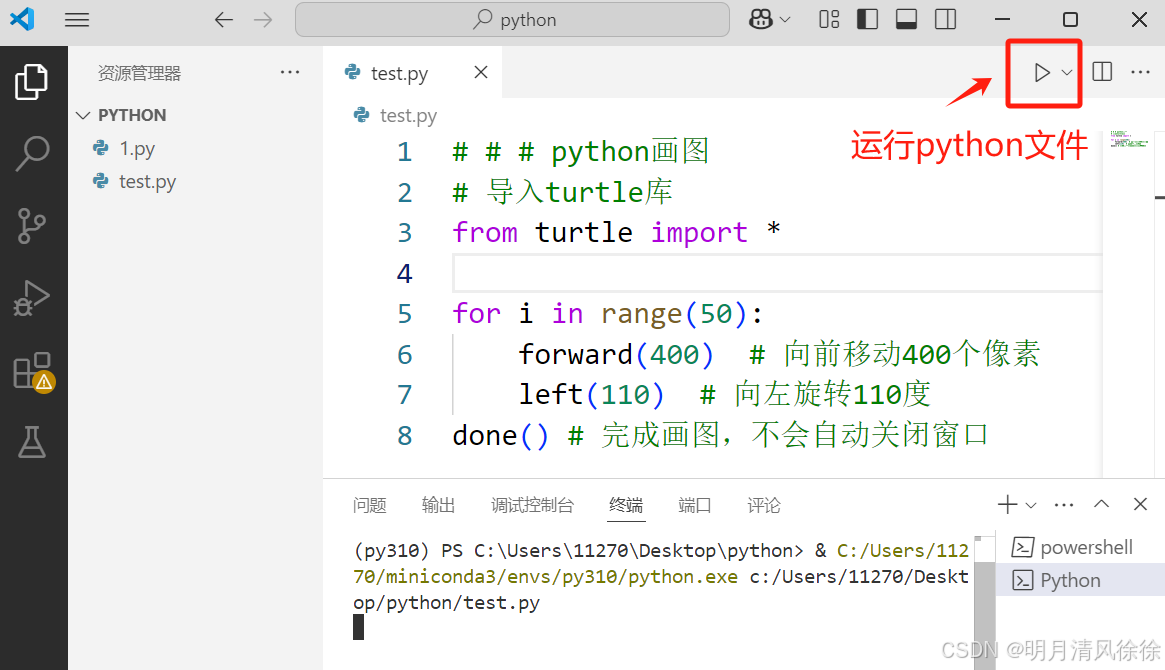Click the 'left(110)' code
This screenshot has height=670, width=1165.
[x=591, y=394]
